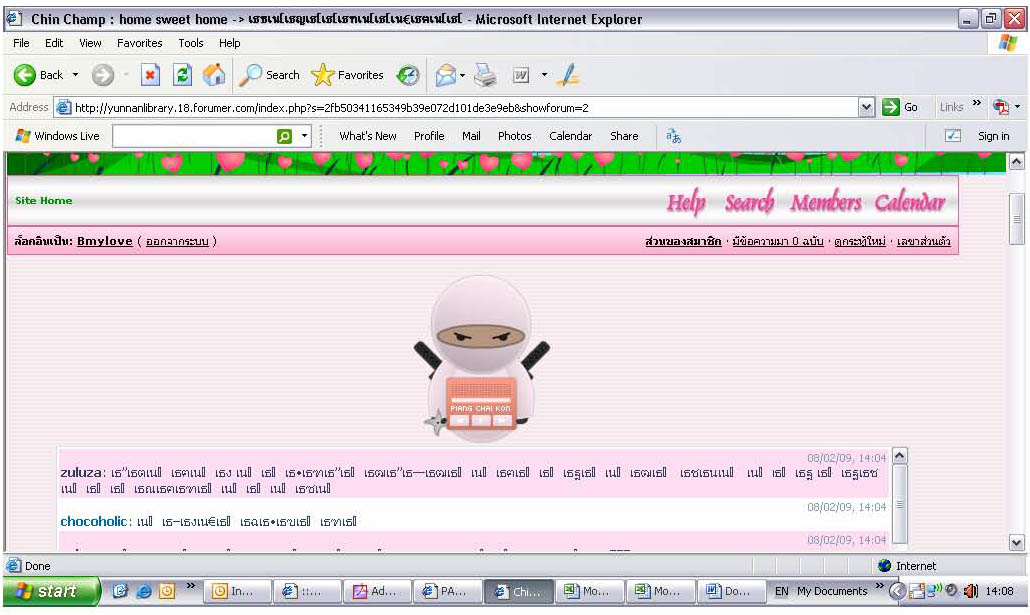
Task: Click the Windows Live form-fill checkmark icon
Action: point(952,135)
